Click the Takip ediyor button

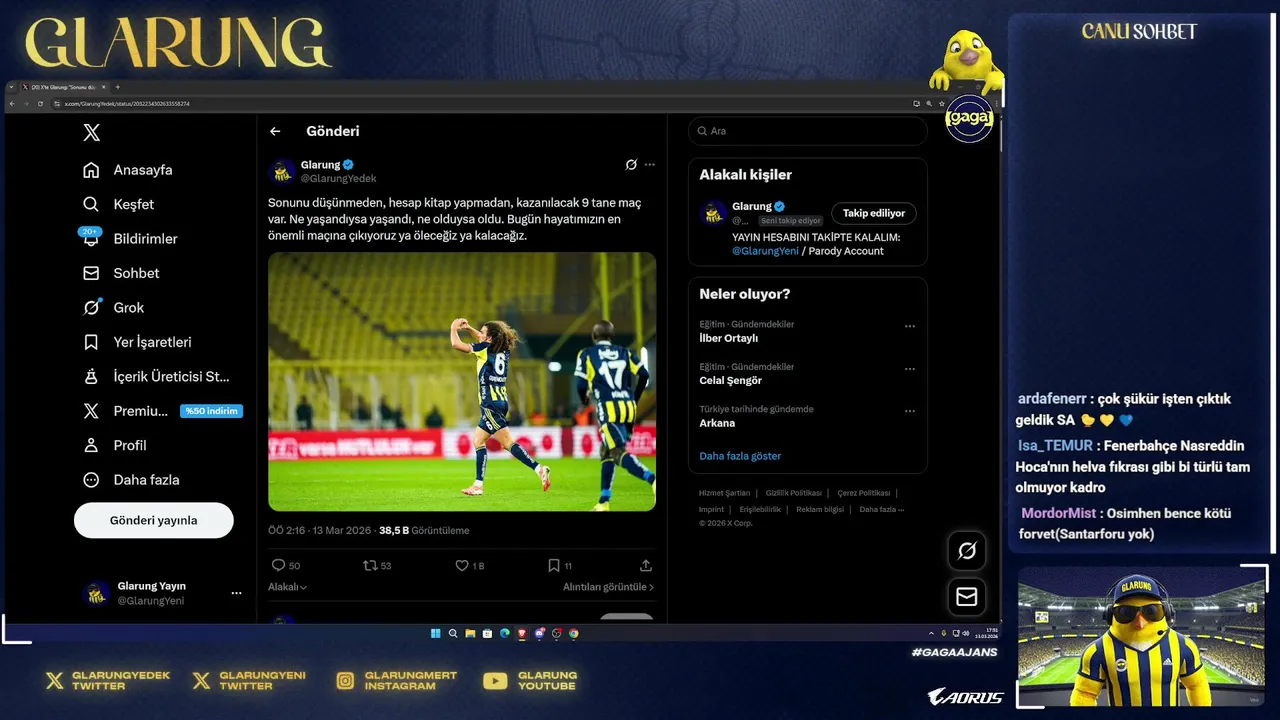point(874,213)
